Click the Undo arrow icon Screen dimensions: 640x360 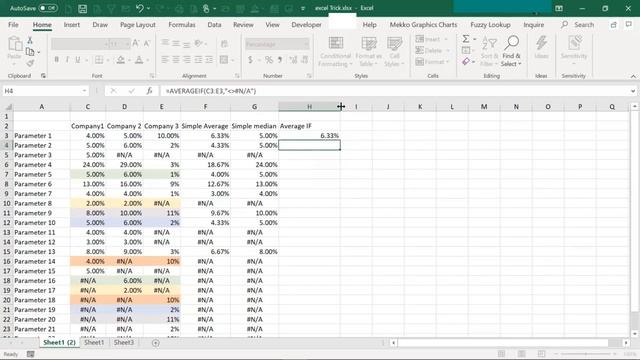140,8
